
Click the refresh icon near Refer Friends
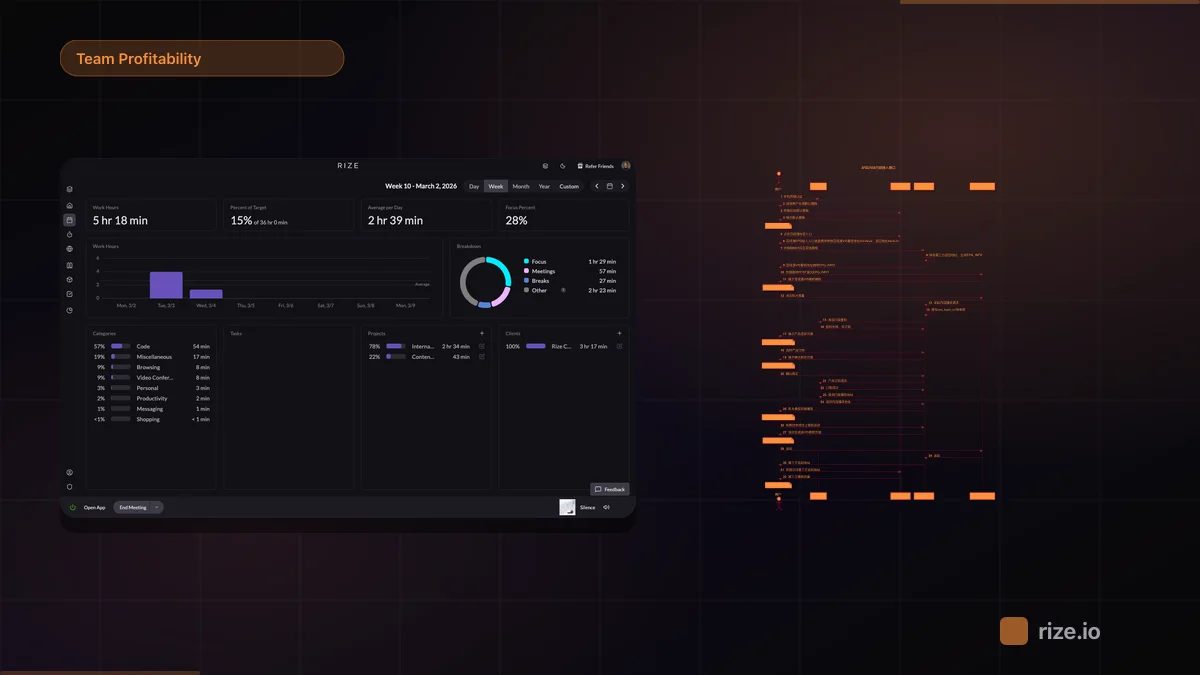pos(563,166)
